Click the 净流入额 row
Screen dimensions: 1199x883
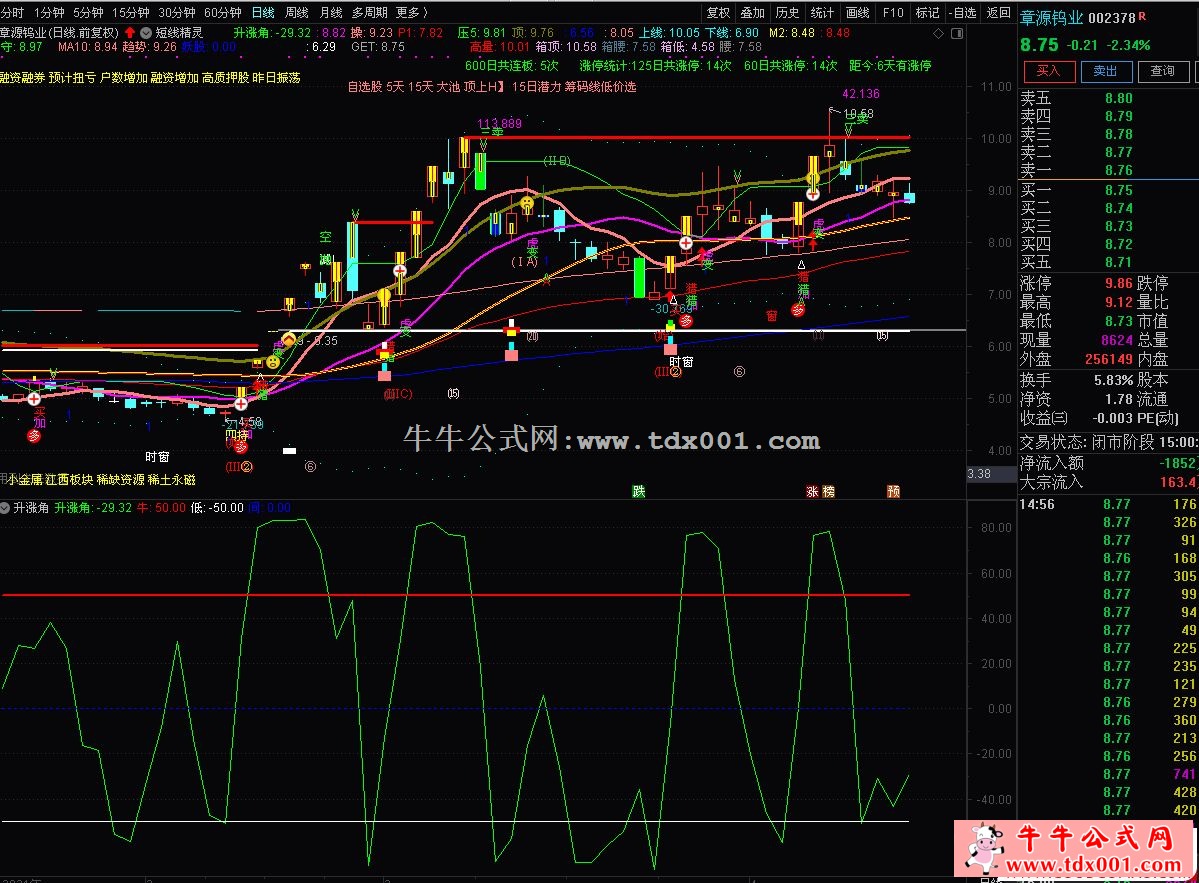1108,463
